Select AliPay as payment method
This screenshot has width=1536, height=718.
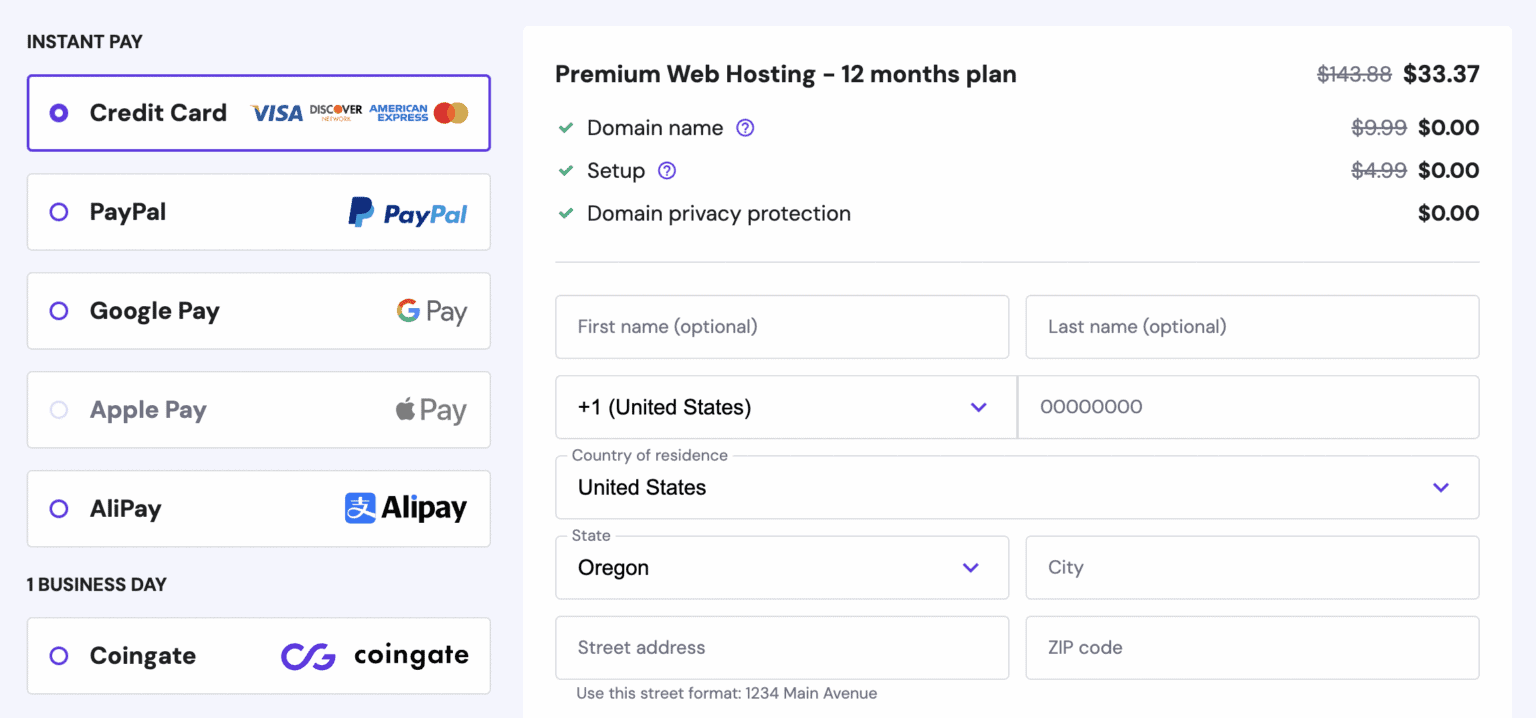[x=58, y=508]
